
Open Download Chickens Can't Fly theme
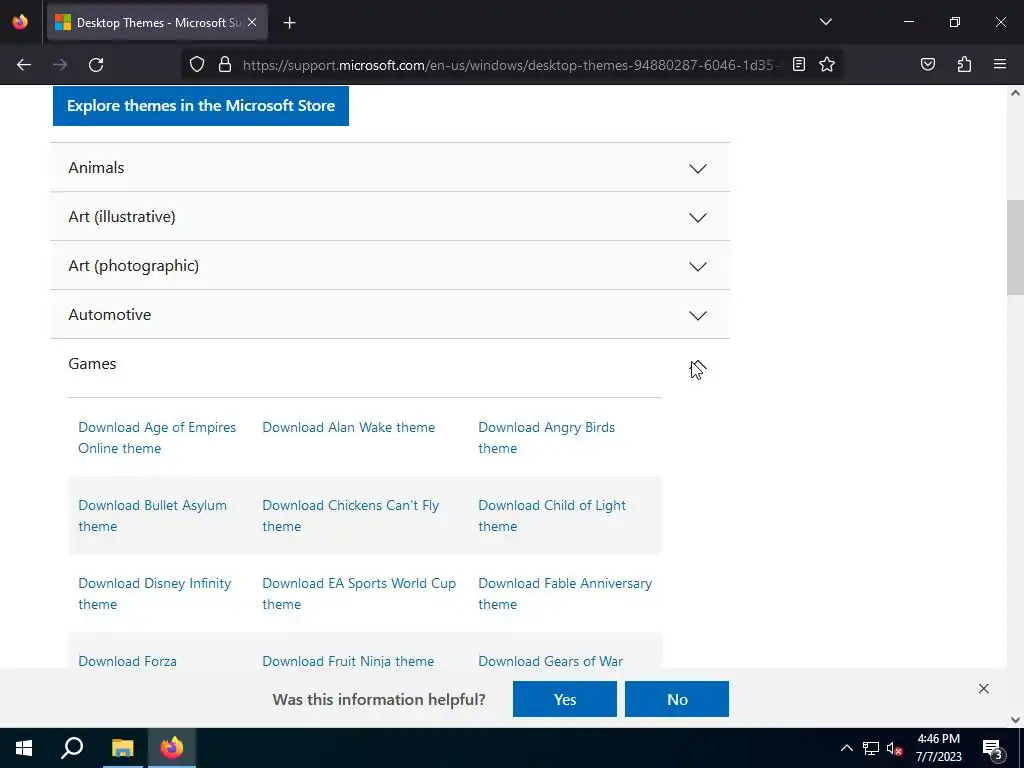(350, 515)
